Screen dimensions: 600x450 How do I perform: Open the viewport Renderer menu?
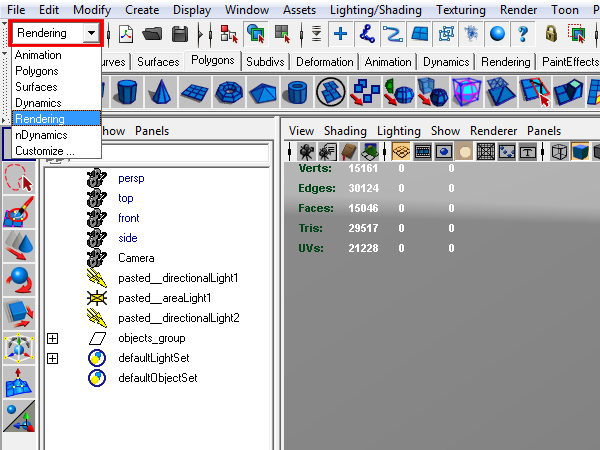(x=493, y=131)
